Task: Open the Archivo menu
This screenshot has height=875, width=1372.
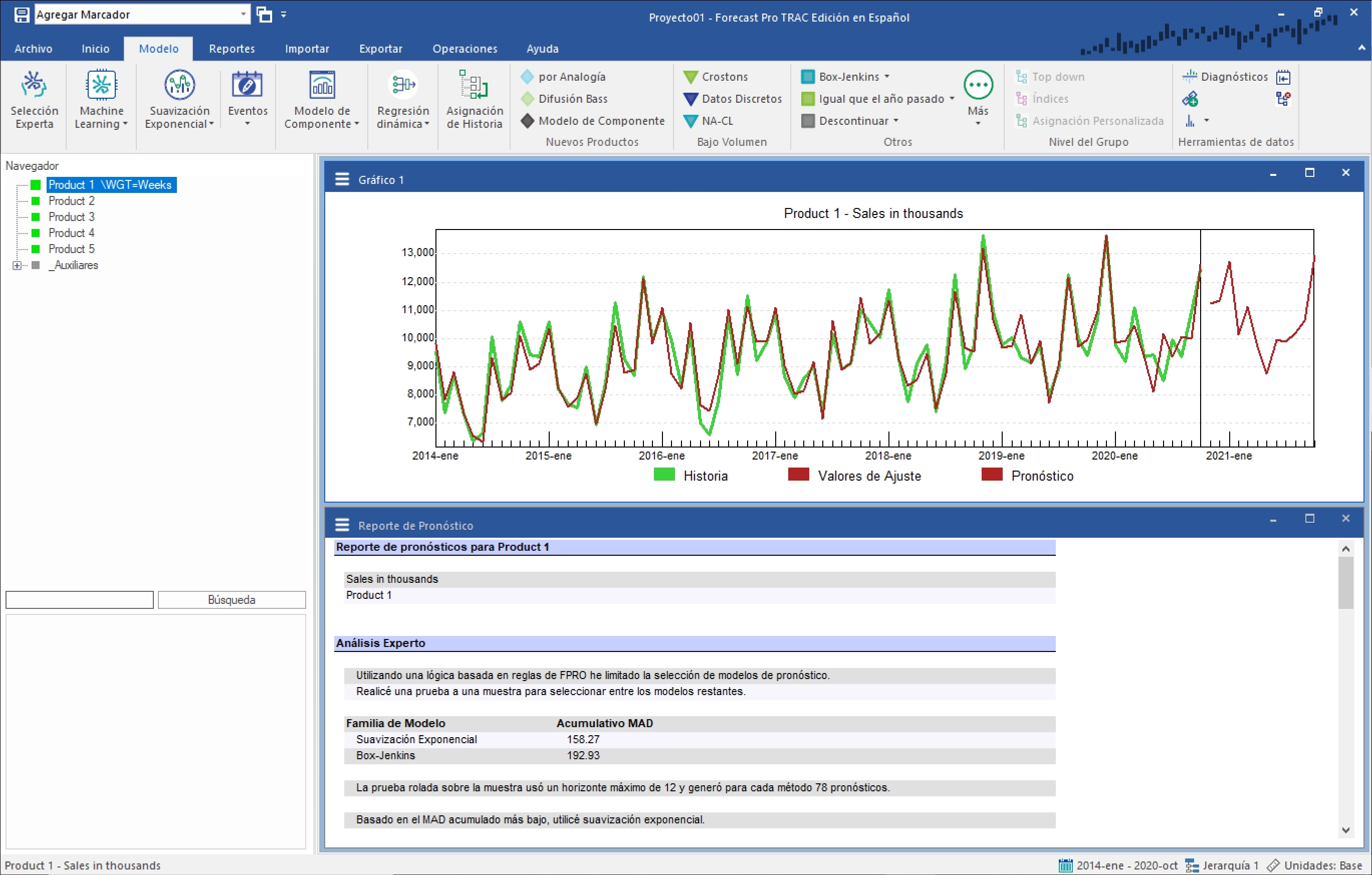Action: point(33,49)
